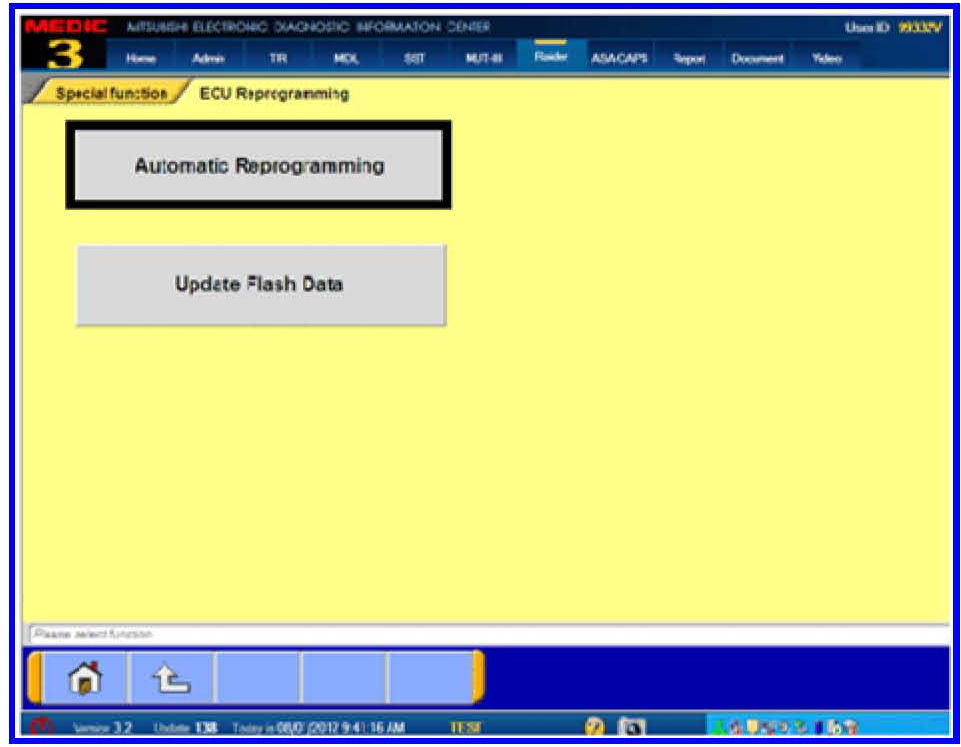
Task: Open the TR tab
Action: coord(277,58)
